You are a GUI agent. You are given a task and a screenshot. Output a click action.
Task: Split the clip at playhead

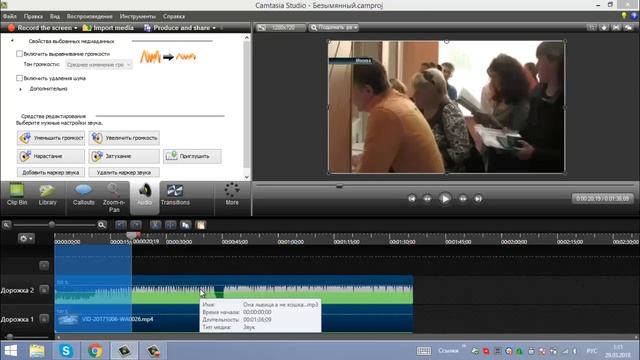point(171,225)
